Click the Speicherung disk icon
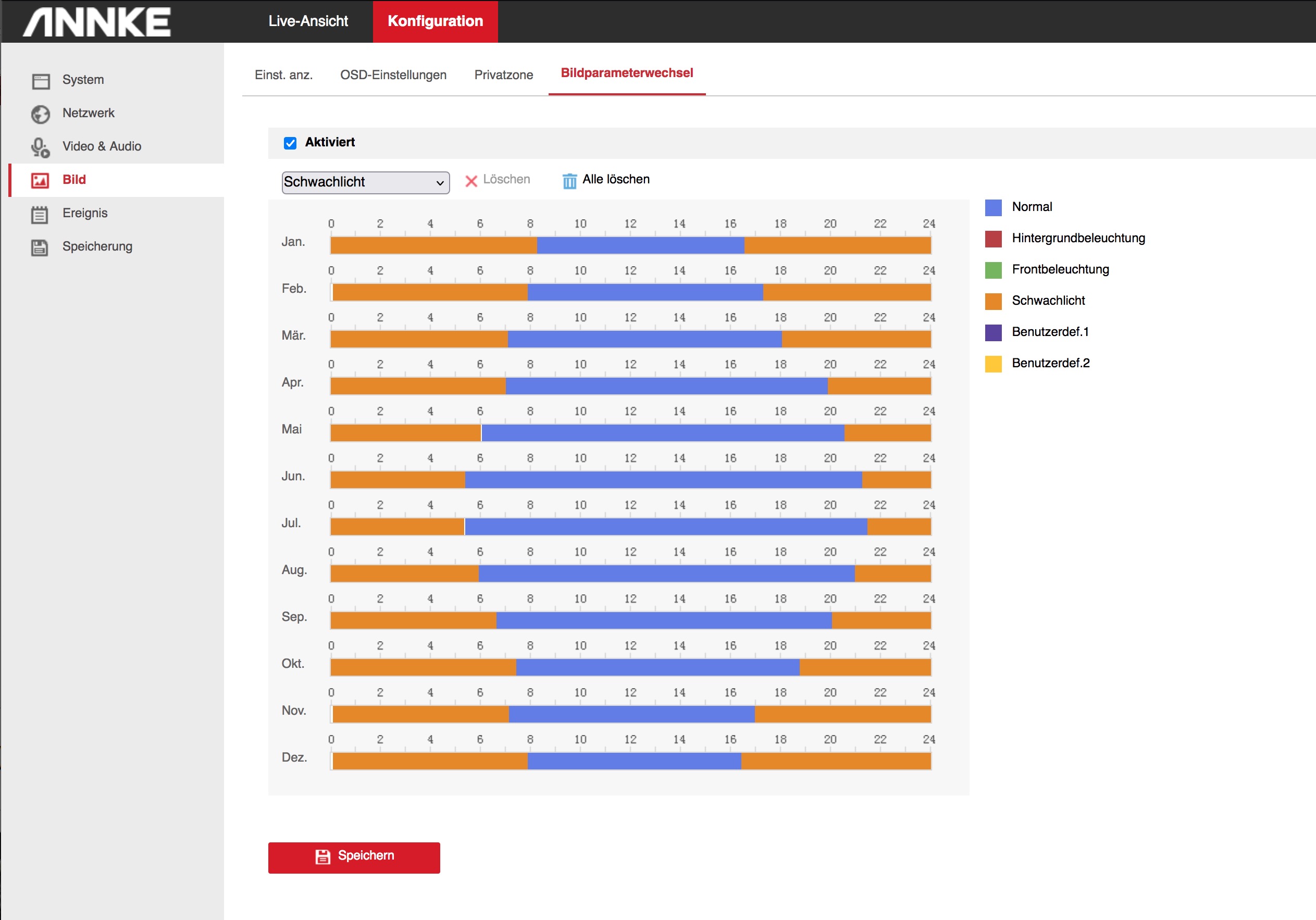1316x920 pixels. [40, 247]
